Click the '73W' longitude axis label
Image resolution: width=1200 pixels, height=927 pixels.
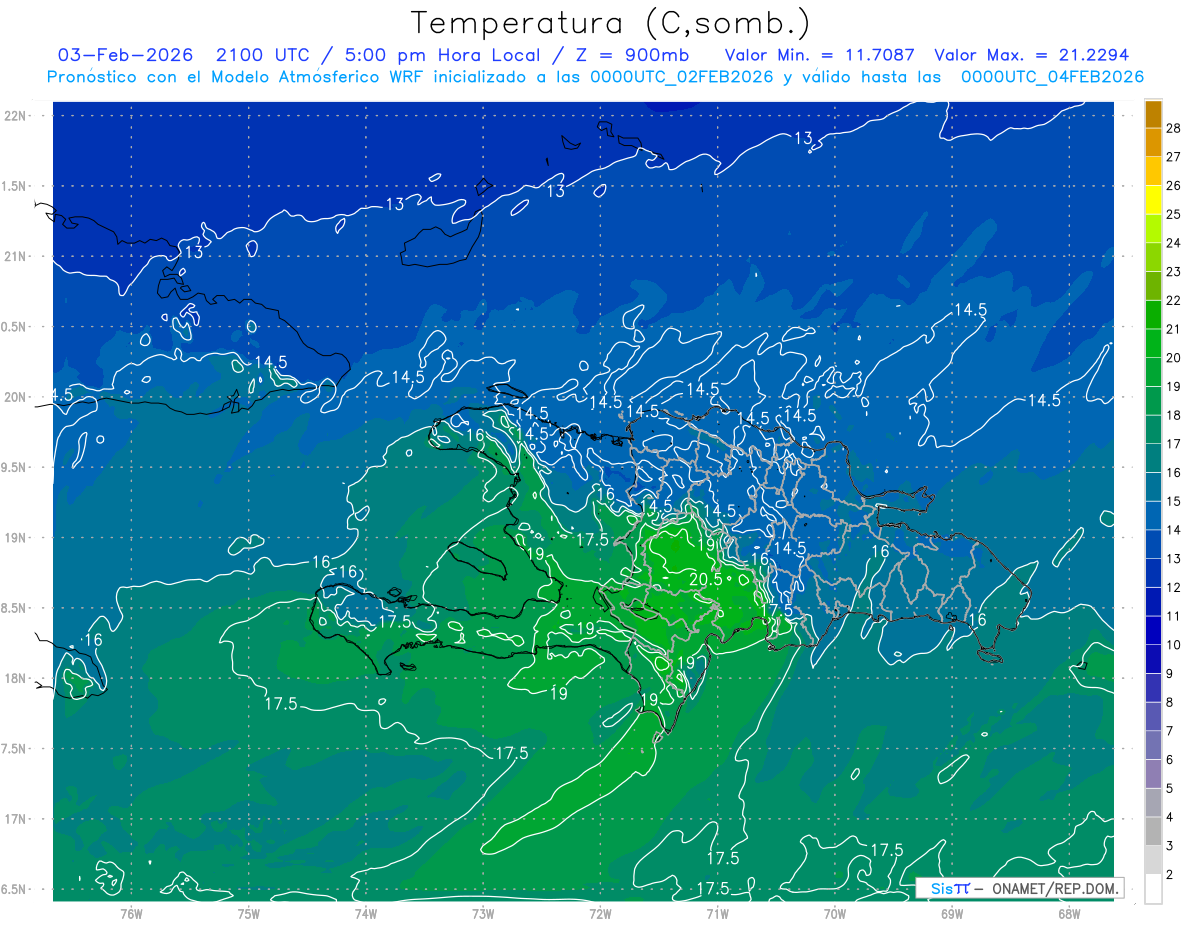pyautogui.click(x=483, y=913)
